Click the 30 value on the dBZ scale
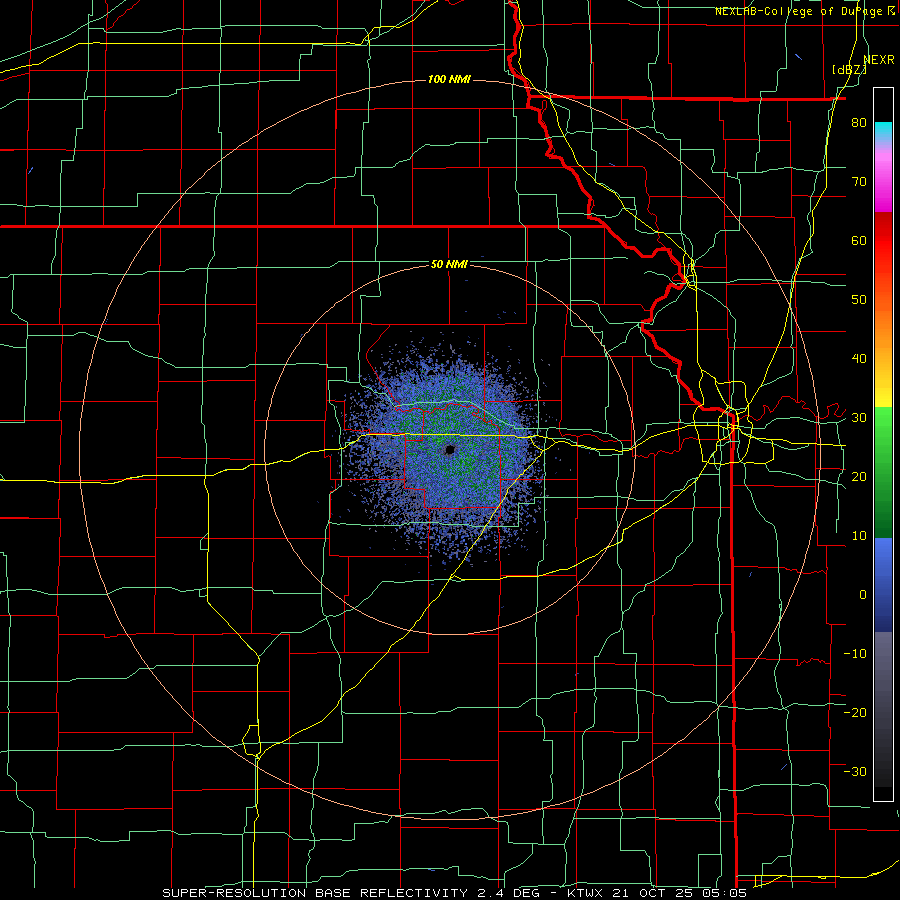The width and height of the screenshot is (900, 900). [x=859, y=417]
